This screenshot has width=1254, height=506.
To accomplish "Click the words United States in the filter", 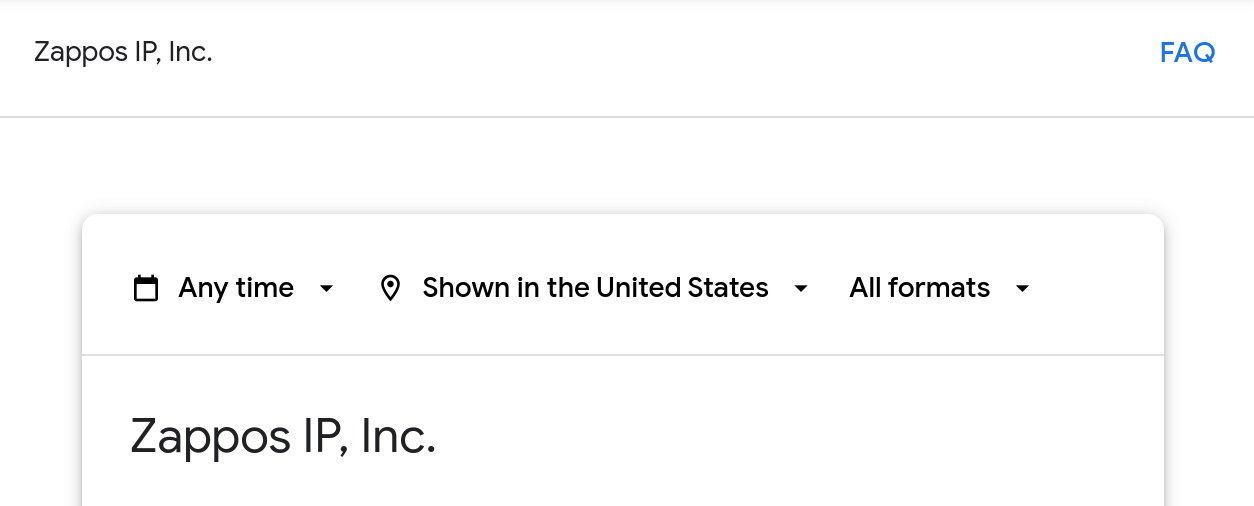I will click(682, 288).
